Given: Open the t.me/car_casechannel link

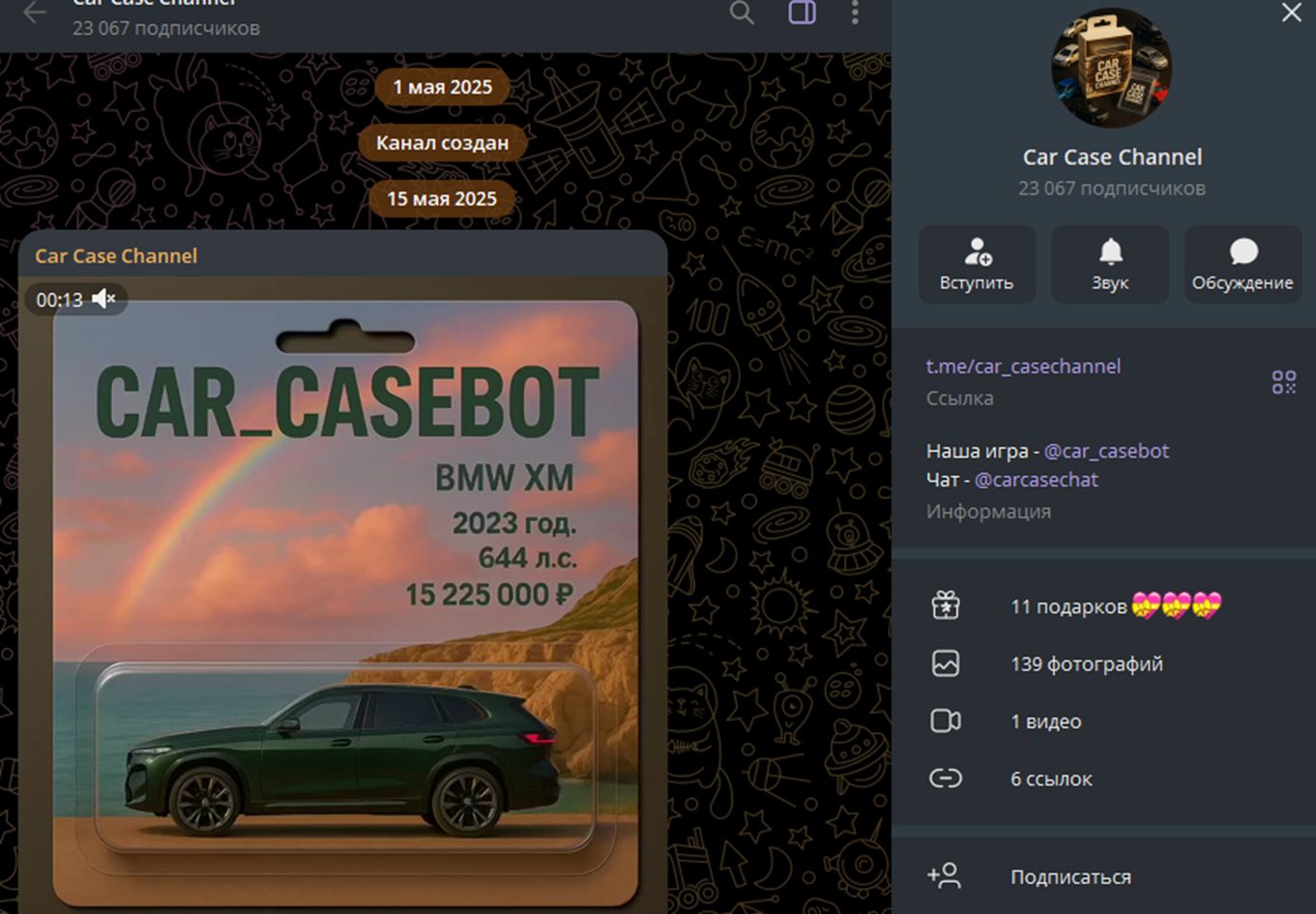Looking at the screenshot, I should pos(1023,367).
